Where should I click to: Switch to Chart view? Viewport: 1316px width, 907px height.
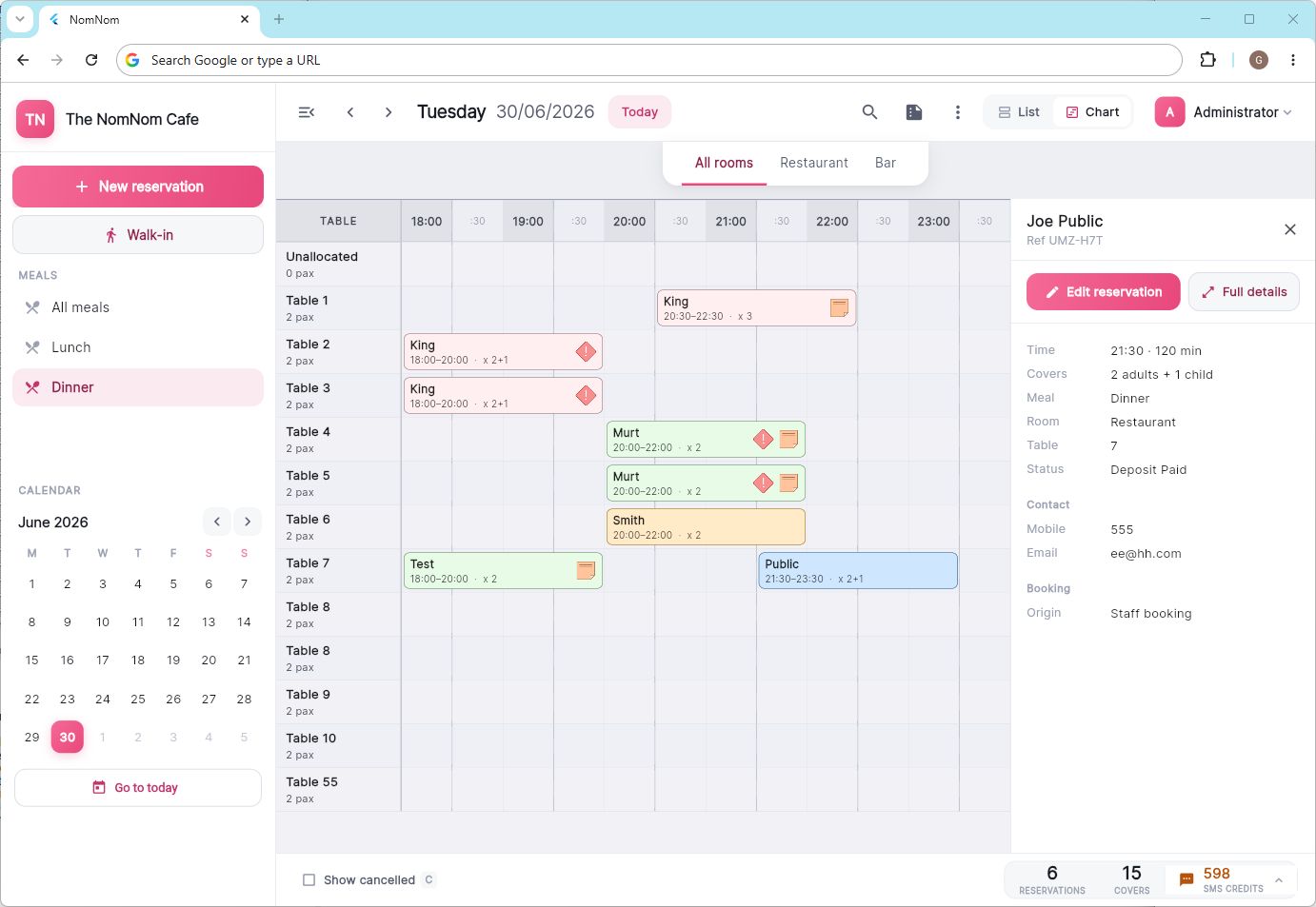[1092, 112]
